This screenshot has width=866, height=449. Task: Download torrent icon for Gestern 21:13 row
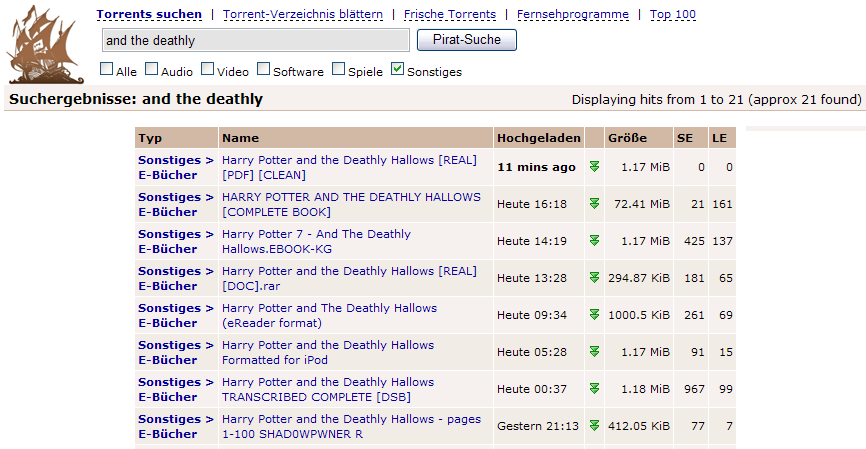(x=594, y=426)
